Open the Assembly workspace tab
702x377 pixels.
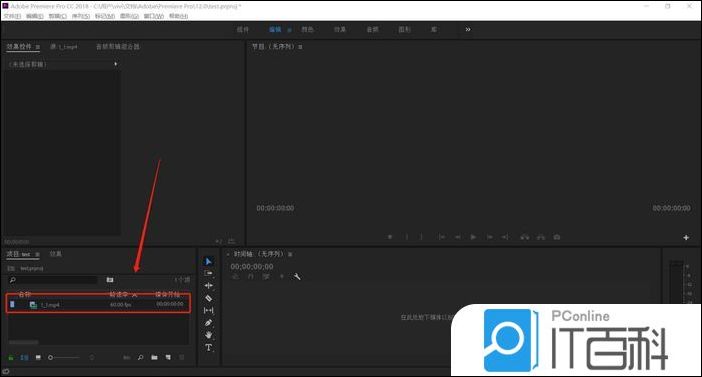(243, 30)
